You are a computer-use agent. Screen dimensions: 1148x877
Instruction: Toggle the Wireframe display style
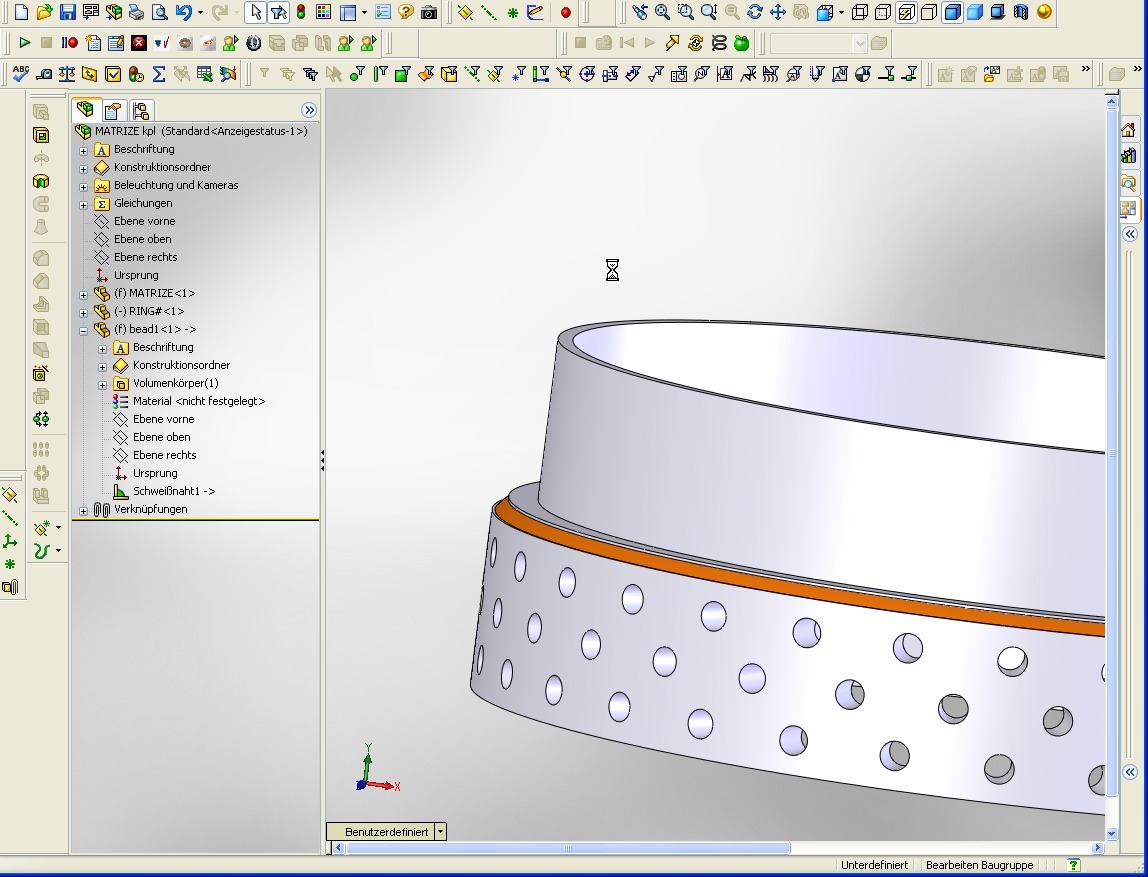pos(859,13)
